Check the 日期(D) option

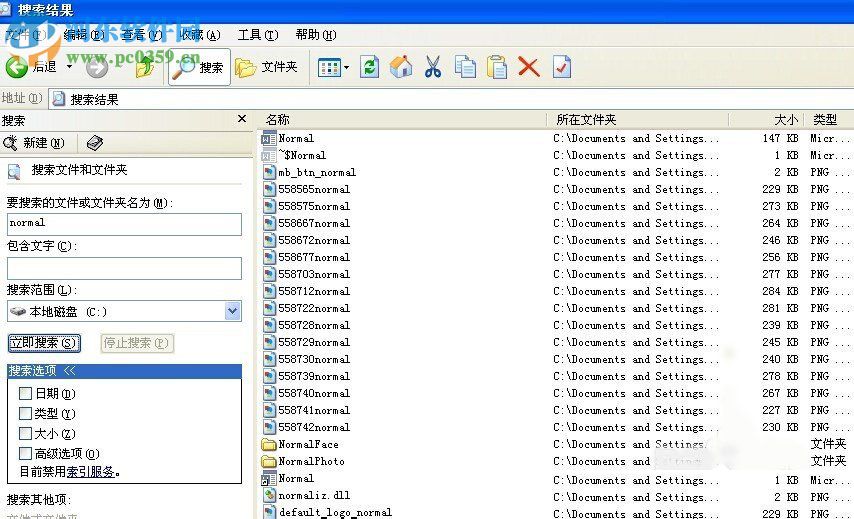pyautogui.click(x=25, y=393)
